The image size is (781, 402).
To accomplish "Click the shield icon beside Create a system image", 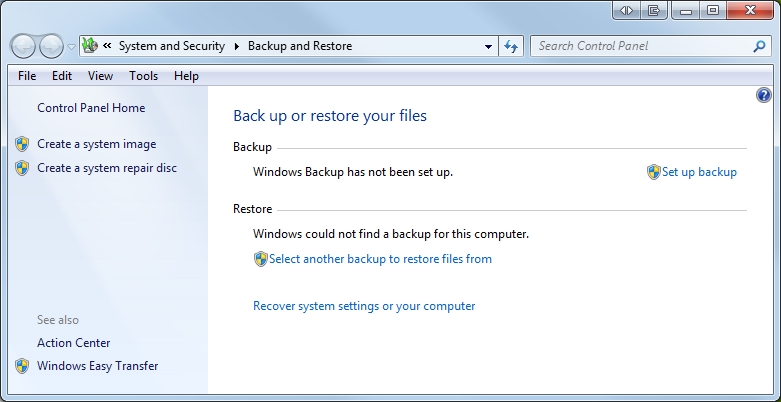I will point(22,144).
